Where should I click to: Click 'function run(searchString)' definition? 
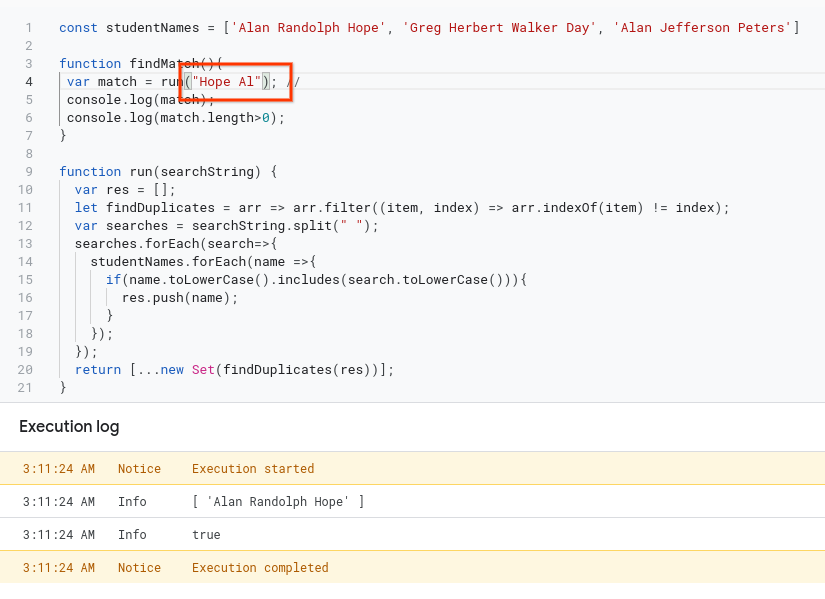pyautogui.click(x=160, y=172)
